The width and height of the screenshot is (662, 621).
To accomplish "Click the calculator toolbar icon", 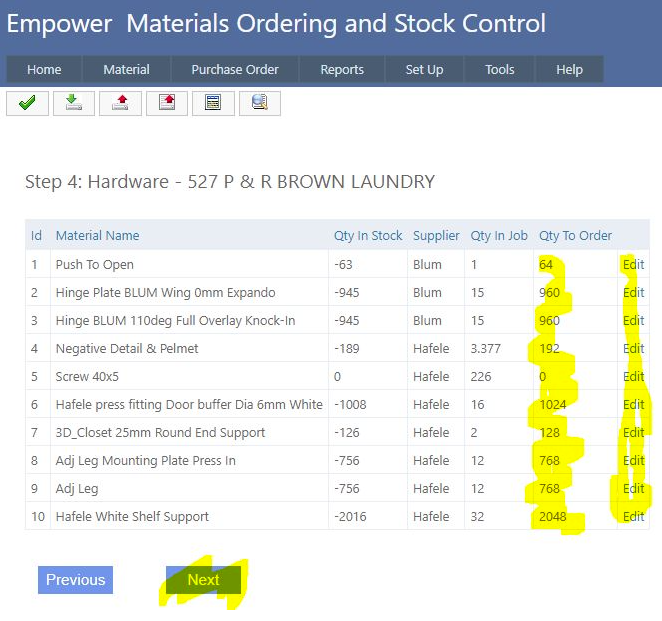I will pyautogui.click(x=213, y=103).
